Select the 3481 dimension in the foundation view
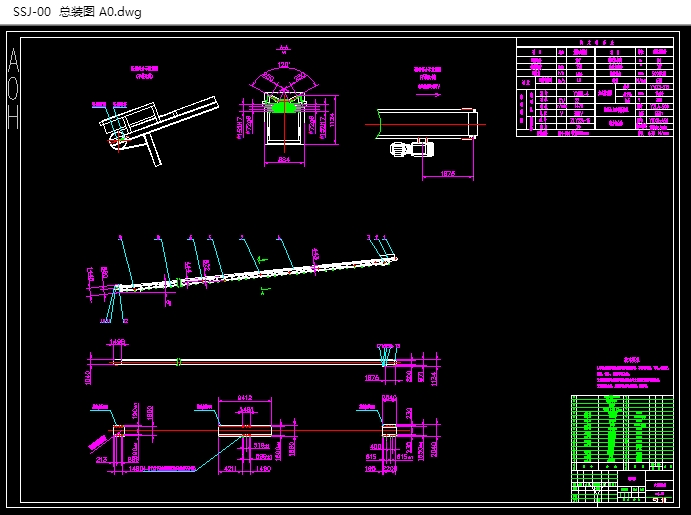 (x=246, y=410)
